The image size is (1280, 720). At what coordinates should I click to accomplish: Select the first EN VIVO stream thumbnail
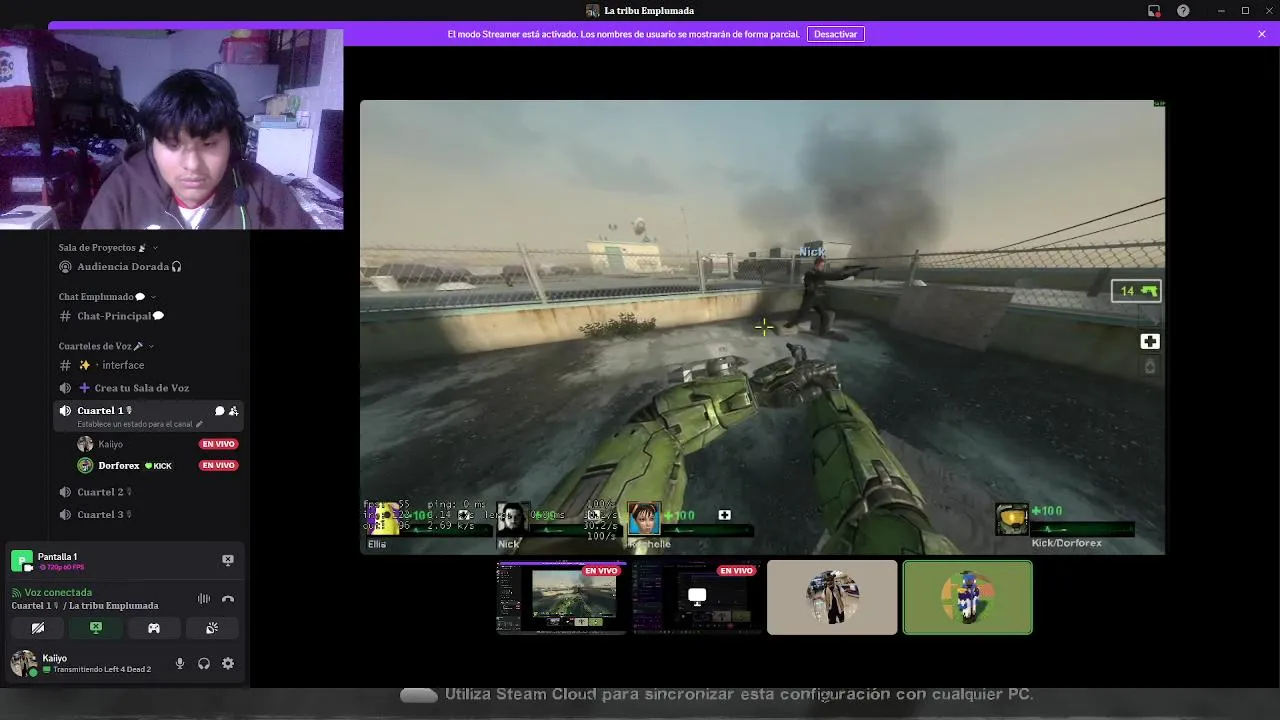click(x=562, y=598)
